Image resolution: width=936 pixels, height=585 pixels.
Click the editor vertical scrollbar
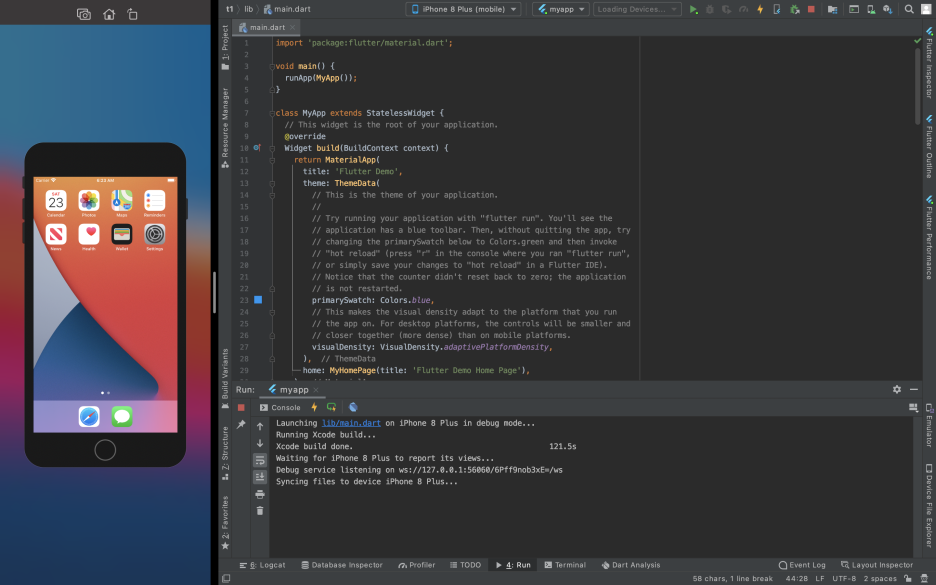(917, 87)
